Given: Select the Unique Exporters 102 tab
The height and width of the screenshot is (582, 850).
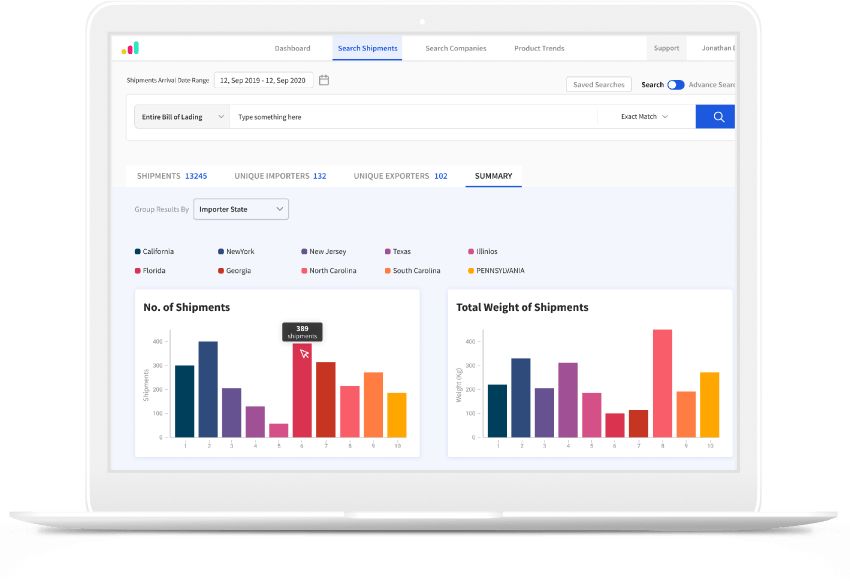Looking at the screenshot, I should click(400, 176).
